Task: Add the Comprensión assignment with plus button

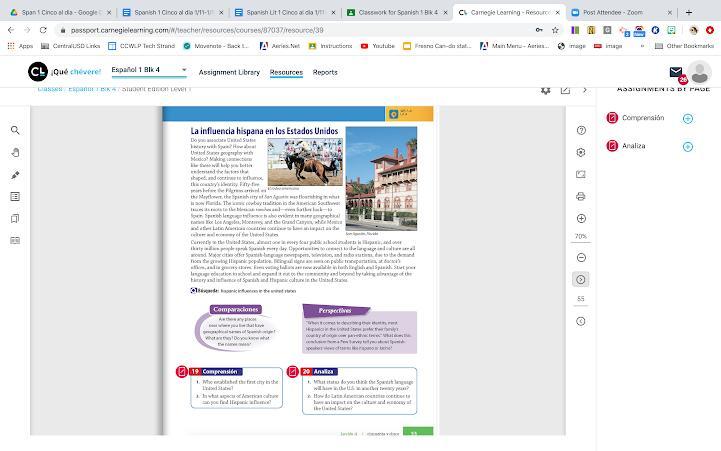Action: [688, 118]
